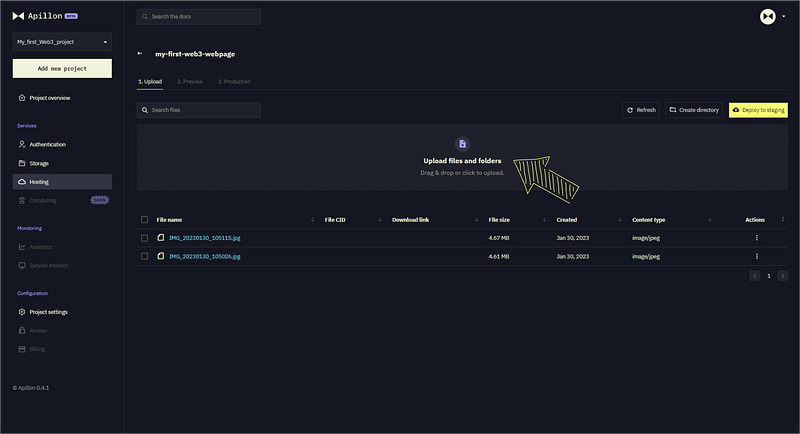Image resolution: width=800 pixels, height=434 pixels.
Task: Click the Access lock icon
Action: 22,330
